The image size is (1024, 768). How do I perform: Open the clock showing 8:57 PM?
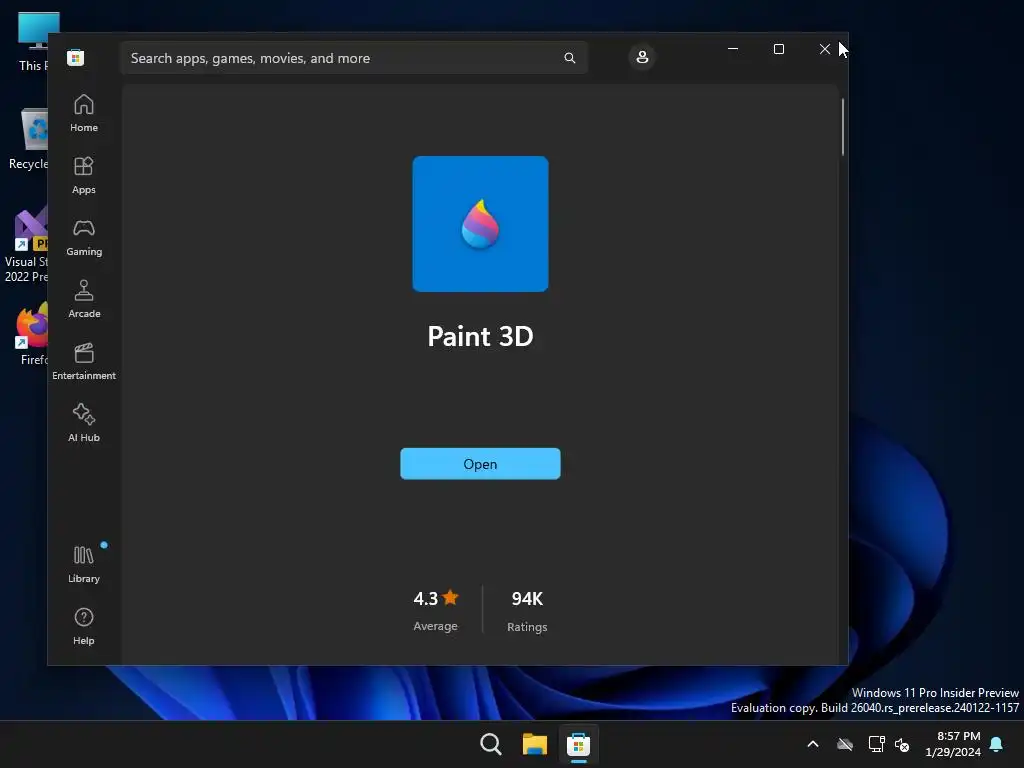point(953,744)
